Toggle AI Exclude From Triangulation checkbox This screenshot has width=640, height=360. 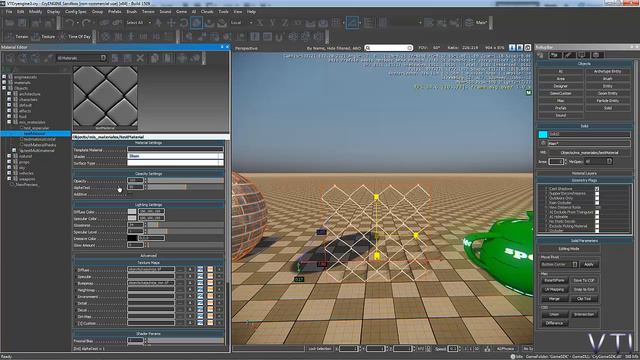point(597,212)
